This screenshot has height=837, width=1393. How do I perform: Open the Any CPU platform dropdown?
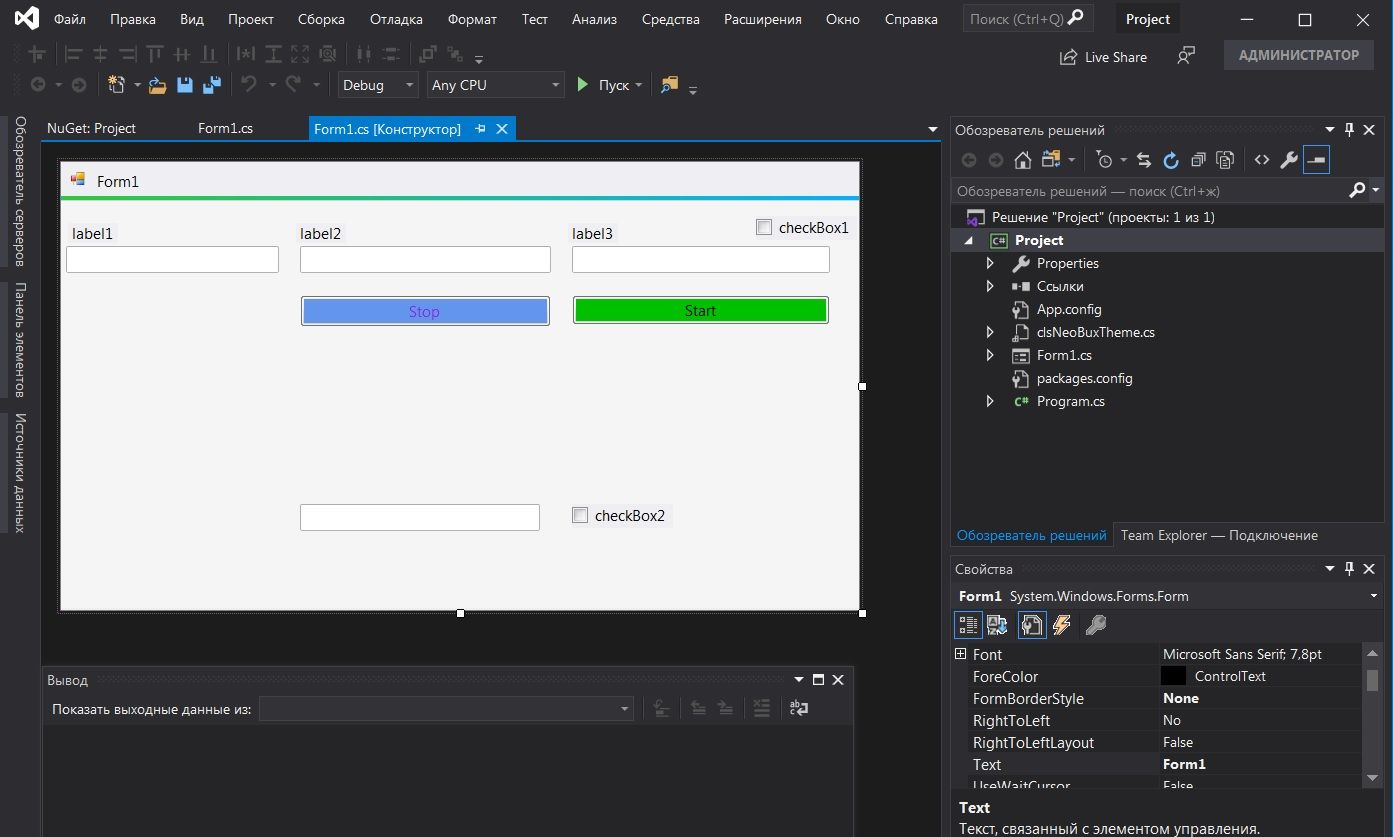[x=495, y=85]
